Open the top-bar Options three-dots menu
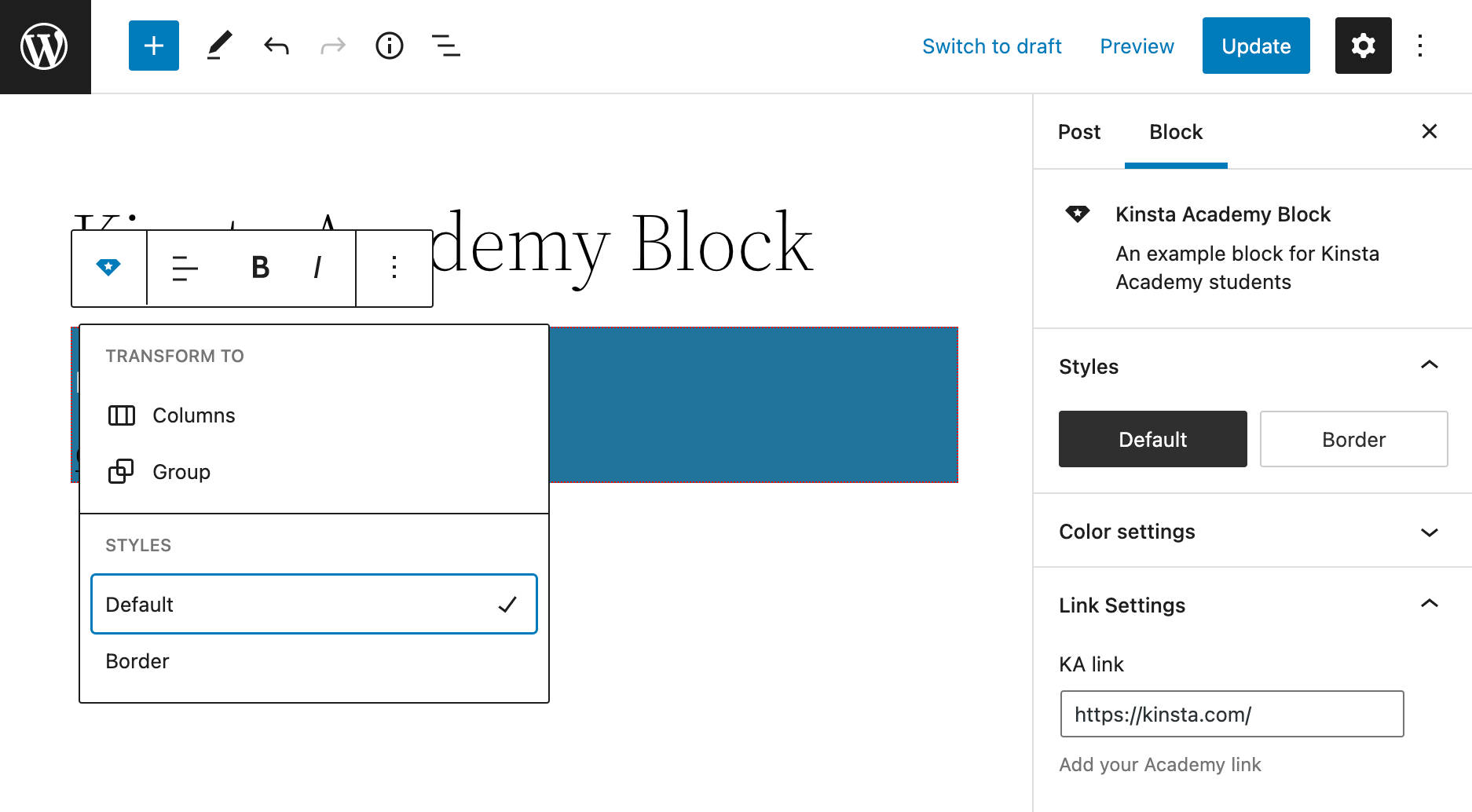 tap(1420, 46)
